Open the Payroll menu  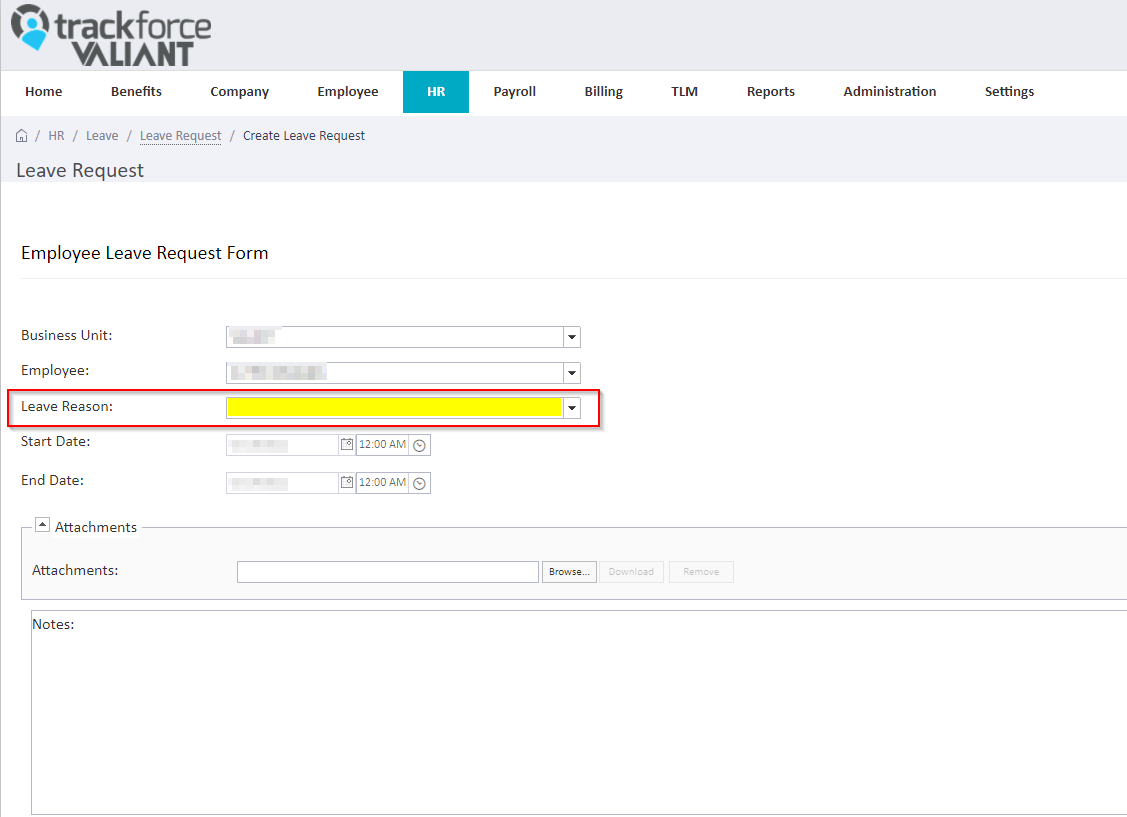click(515, 92)
